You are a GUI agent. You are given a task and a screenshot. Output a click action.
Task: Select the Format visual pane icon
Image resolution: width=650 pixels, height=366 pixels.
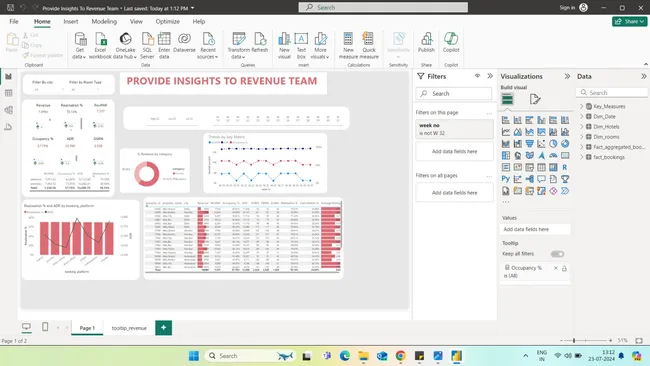535,99
